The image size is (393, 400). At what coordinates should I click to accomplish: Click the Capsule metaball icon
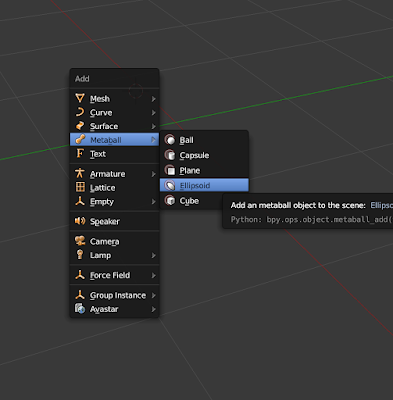point(170,155)
